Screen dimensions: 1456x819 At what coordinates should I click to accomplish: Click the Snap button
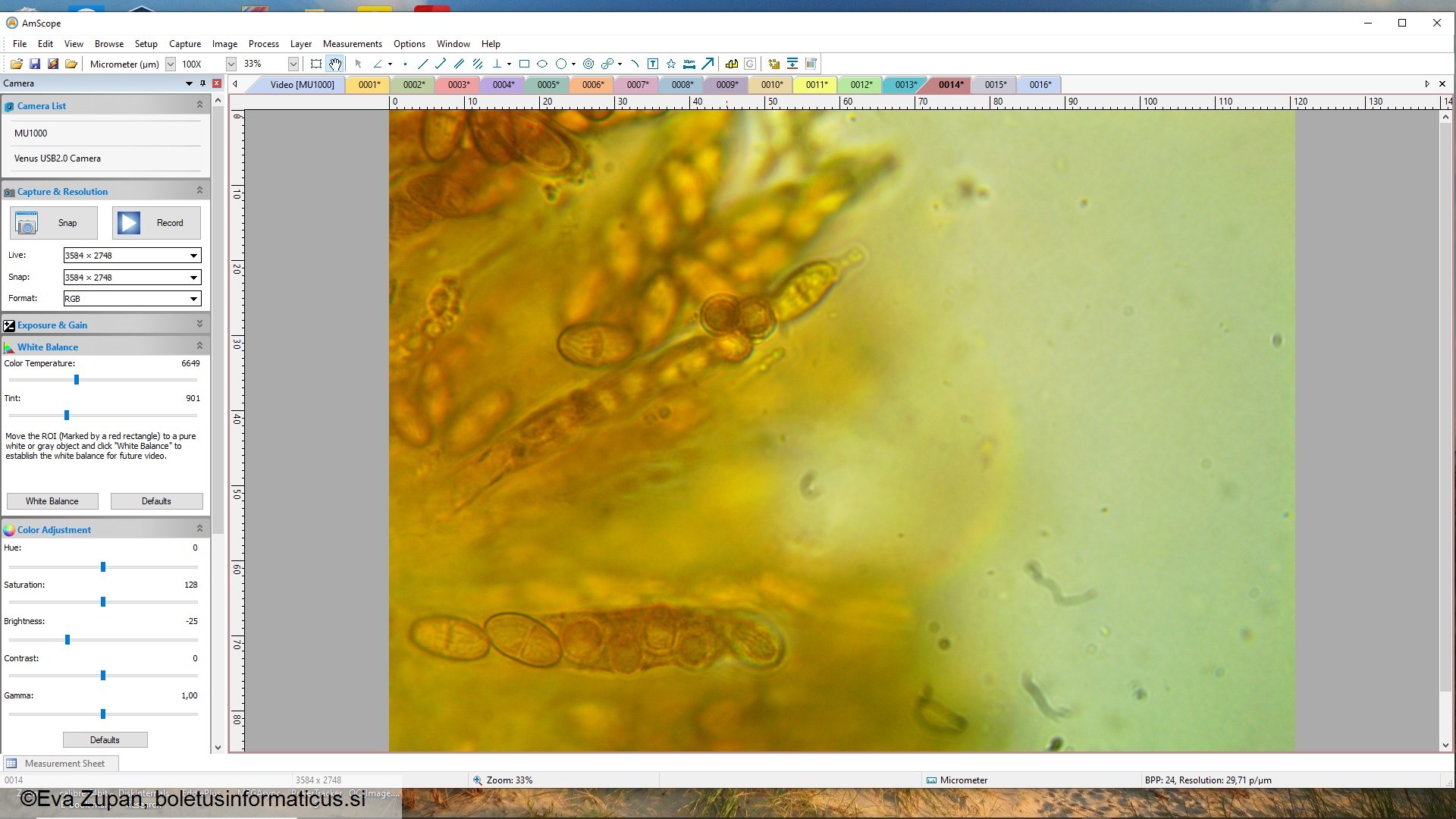pyautogui.click(x=54, y=223)
